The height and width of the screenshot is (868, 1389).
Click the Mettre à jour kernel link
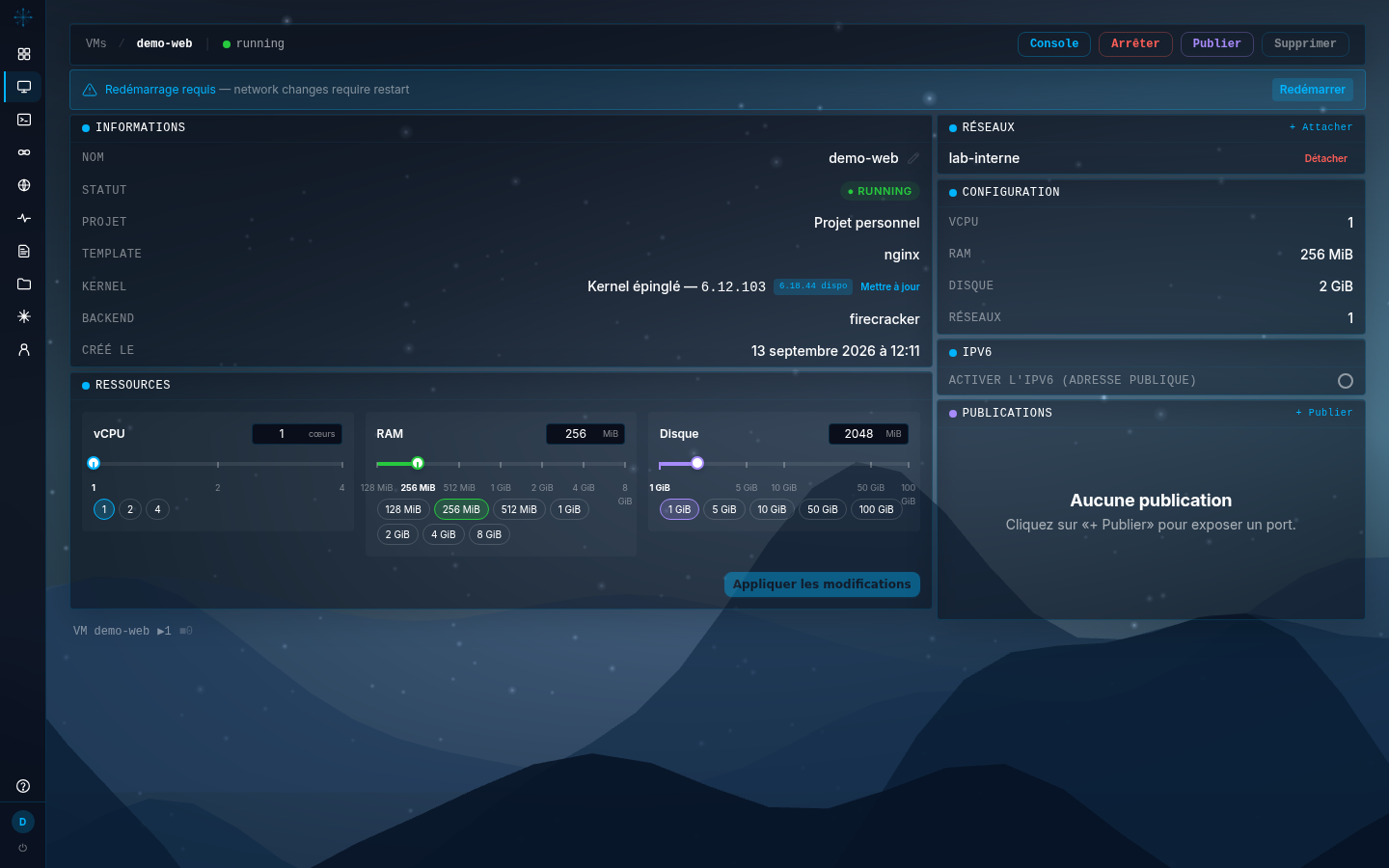click(890, 286)
